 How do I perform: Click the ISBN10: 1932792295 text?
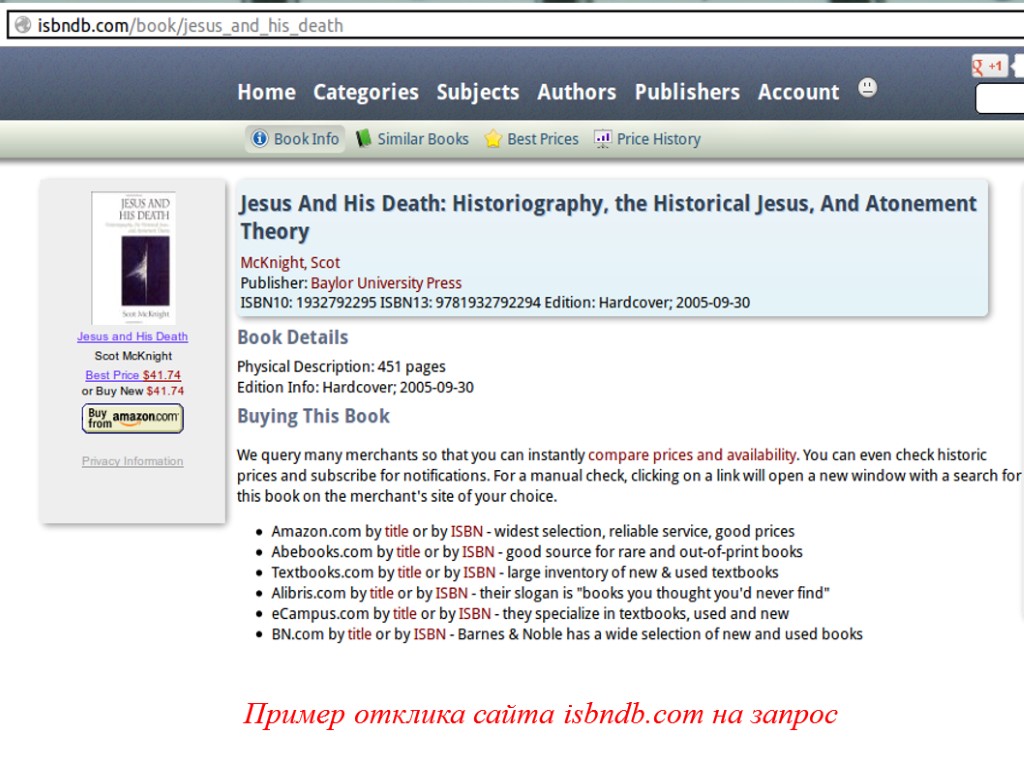[308, 303]
